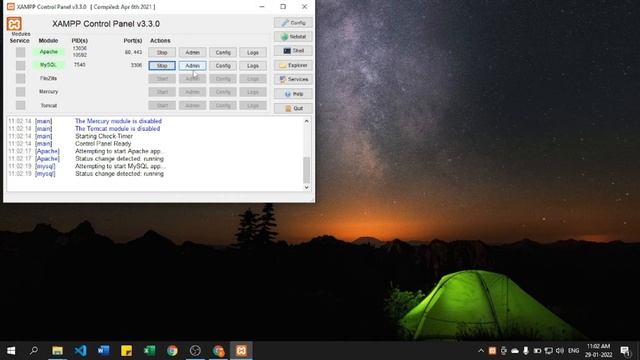640x360 pixels.
Task: Toggle the MySQL service checkbox
Action: [x=20, y=65]
